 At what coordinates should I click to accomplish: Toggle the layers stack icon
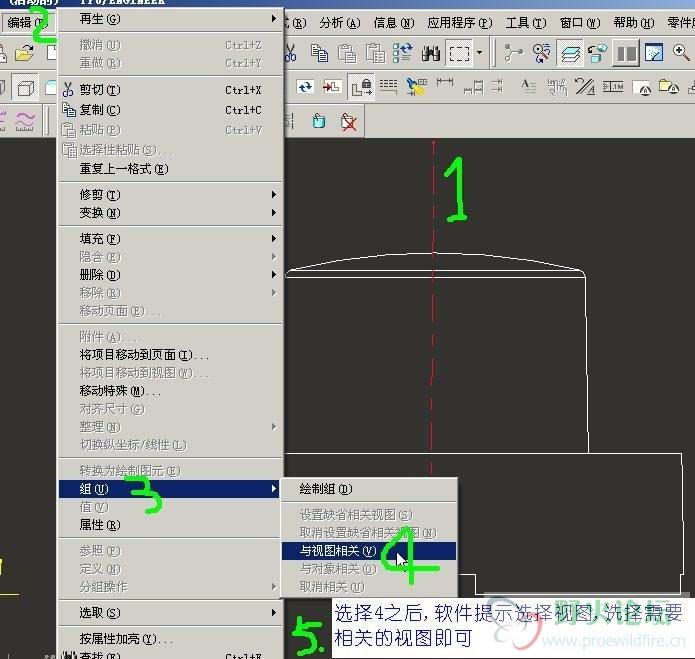[x=570, y=54]
